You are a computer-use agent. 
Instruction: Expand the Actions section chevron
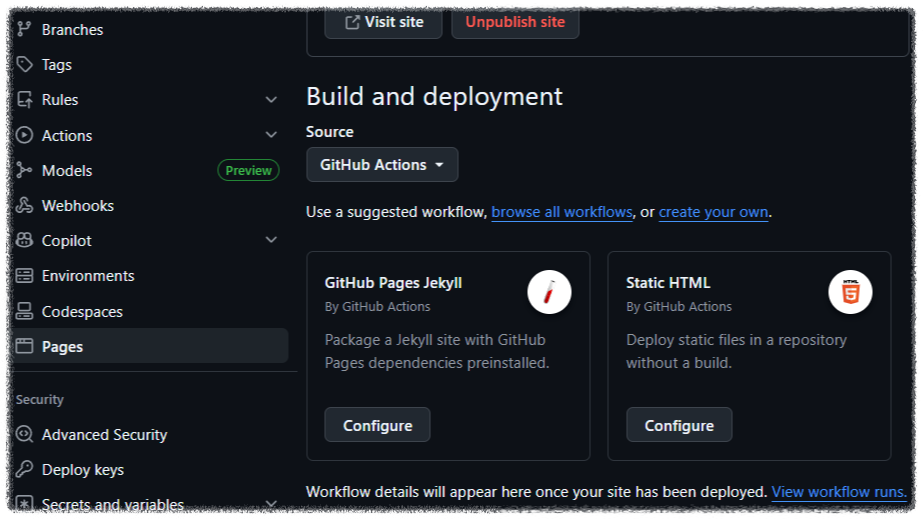point(271,135)
